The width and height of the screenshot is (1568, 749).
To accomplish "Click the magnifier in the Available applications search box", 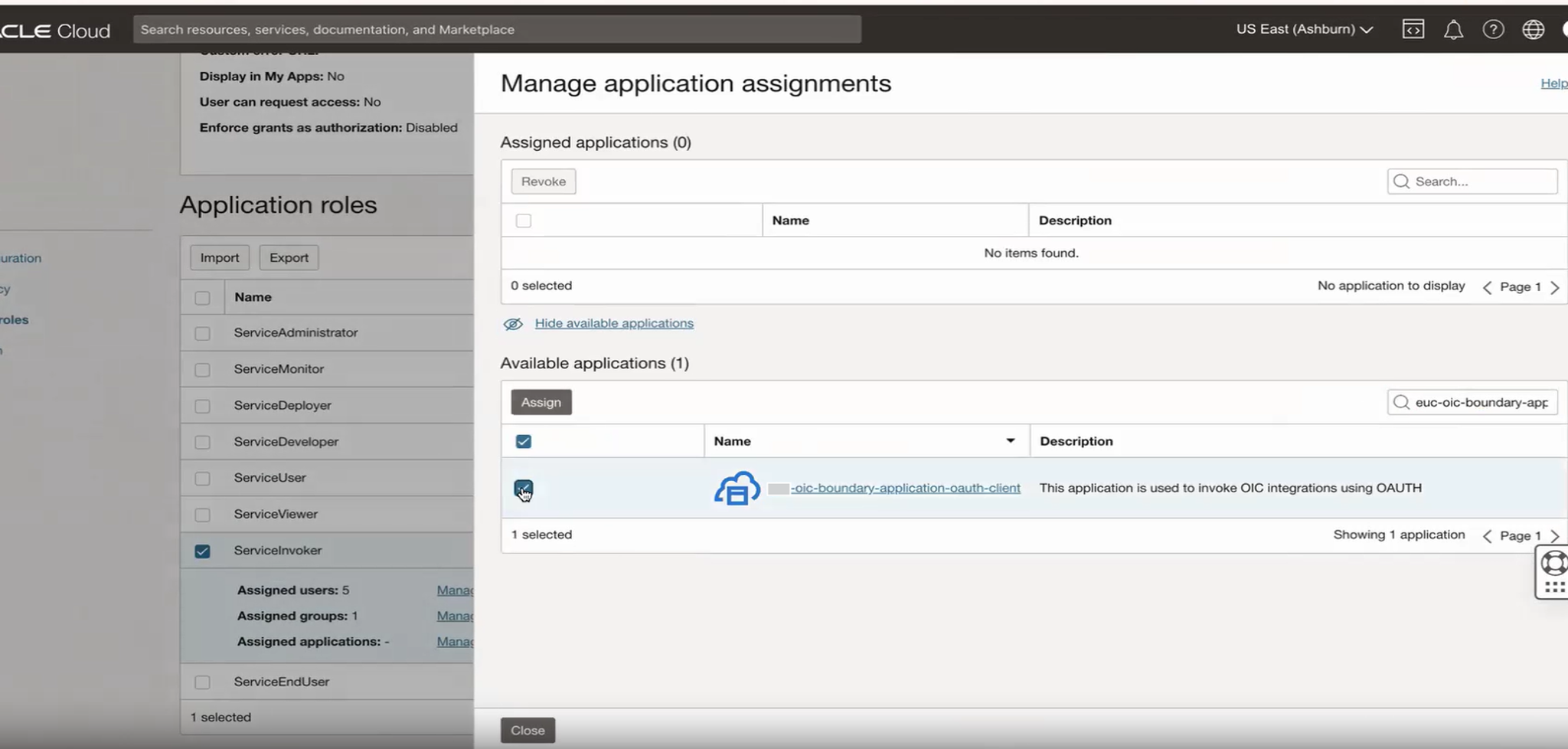I will (x=1401, y=401).
